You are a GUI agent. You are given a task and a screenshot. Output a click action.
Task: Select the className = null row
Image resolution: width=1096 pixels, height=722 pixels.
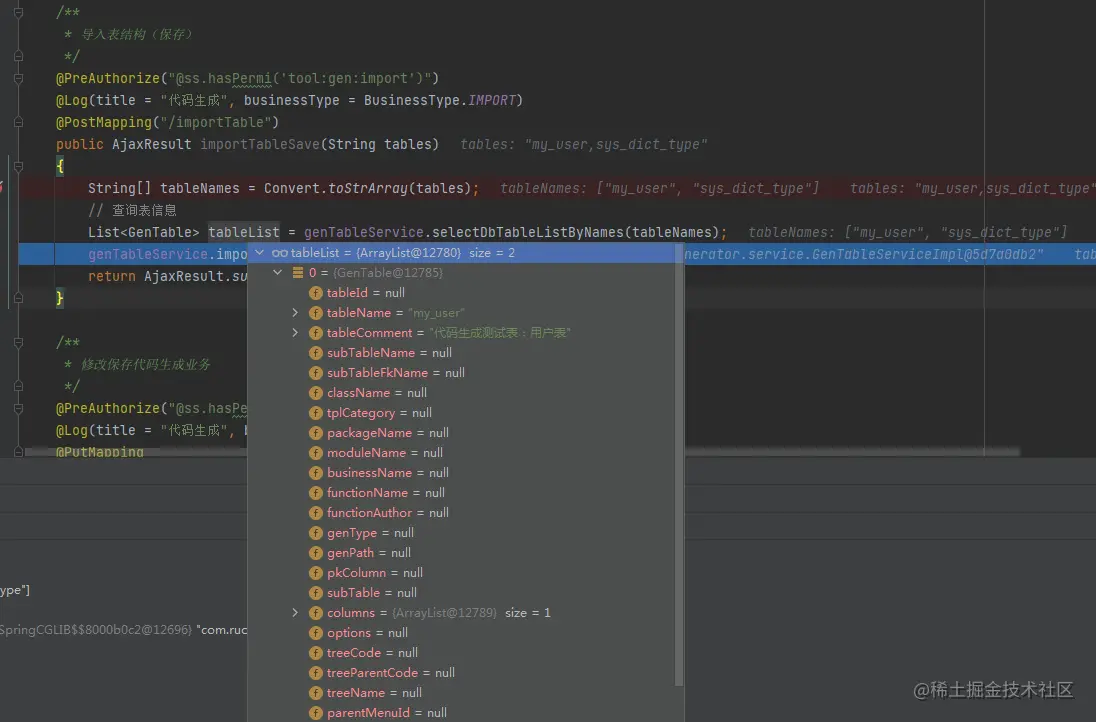coord(461,393)
